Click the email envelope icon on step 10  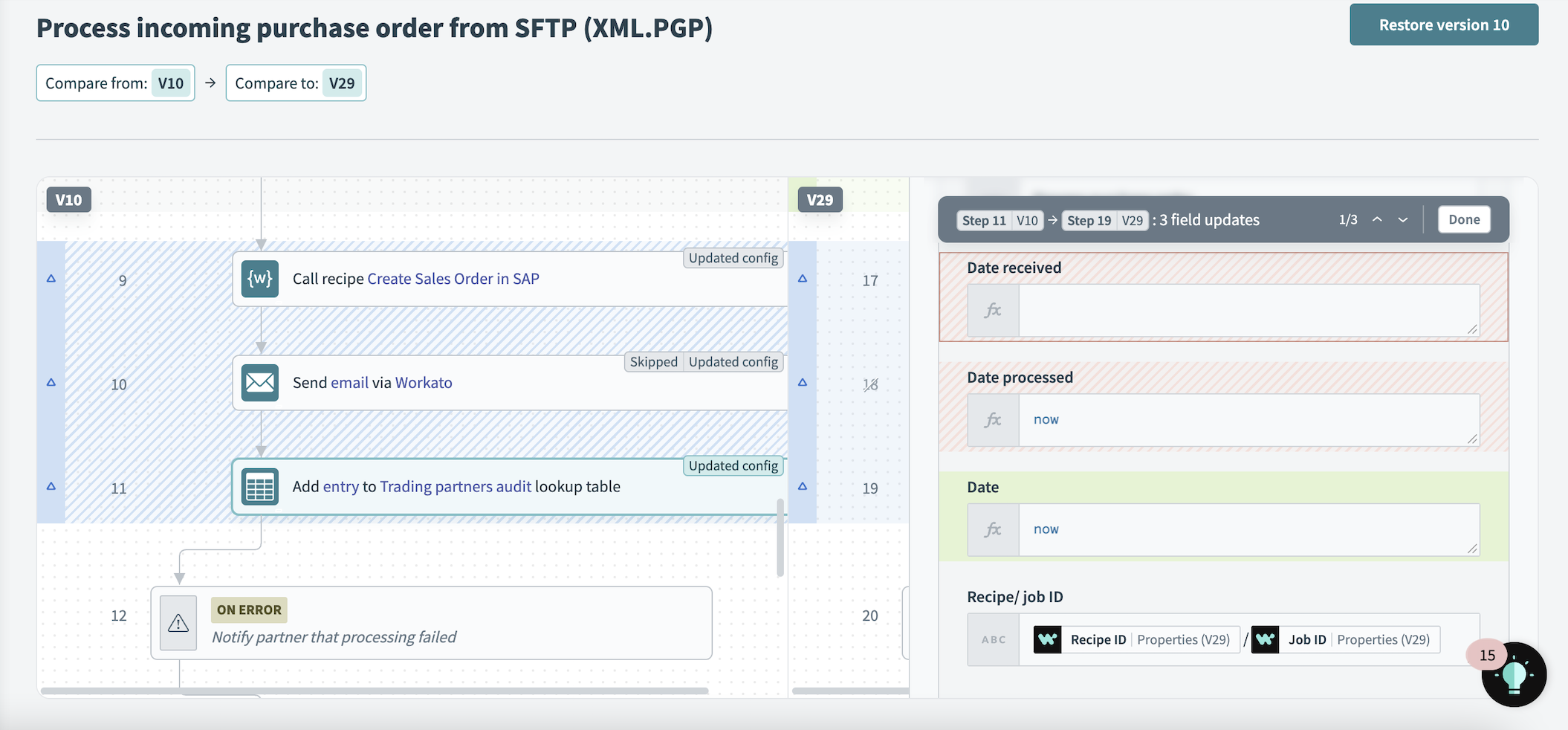[259, 382]
